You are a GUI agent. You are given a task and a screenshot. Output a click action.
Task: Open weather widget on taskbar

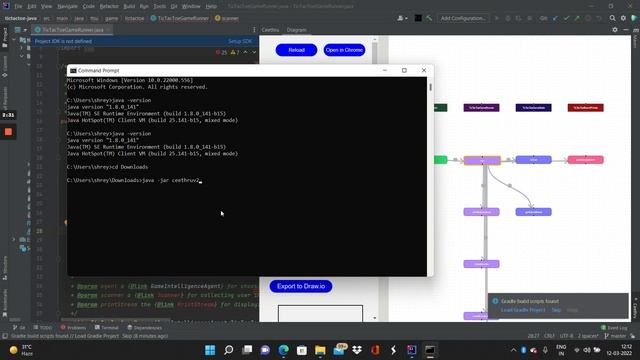(21, 350)
